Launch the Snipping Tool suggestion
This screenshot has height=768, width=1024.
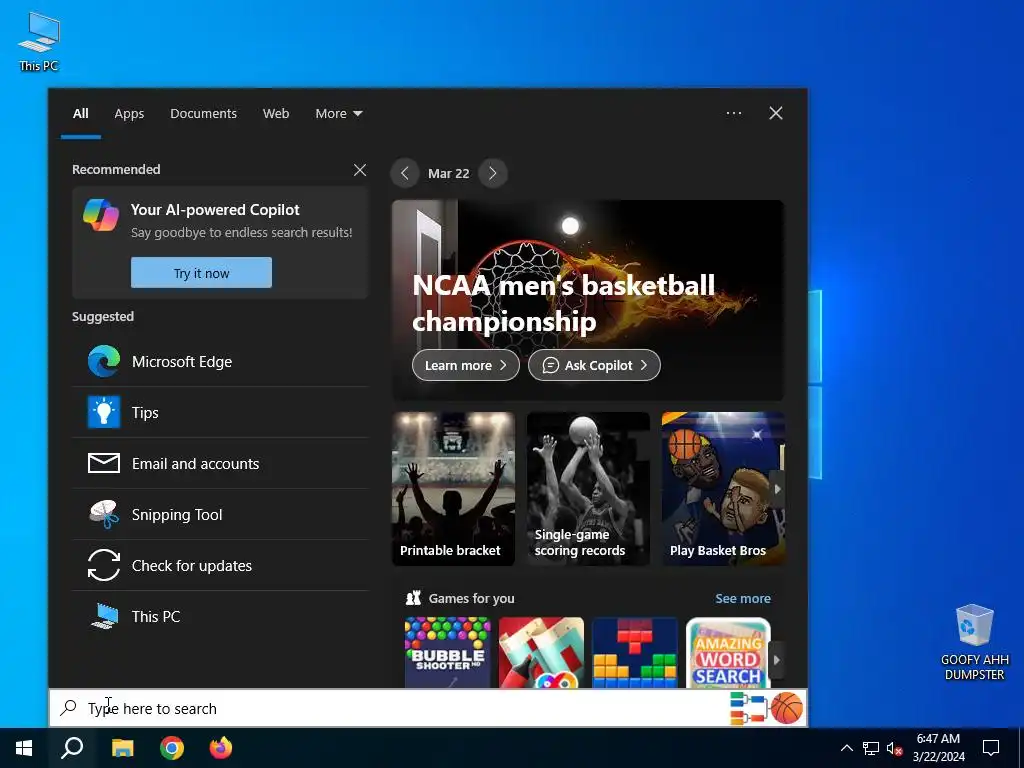click(220, 514)
